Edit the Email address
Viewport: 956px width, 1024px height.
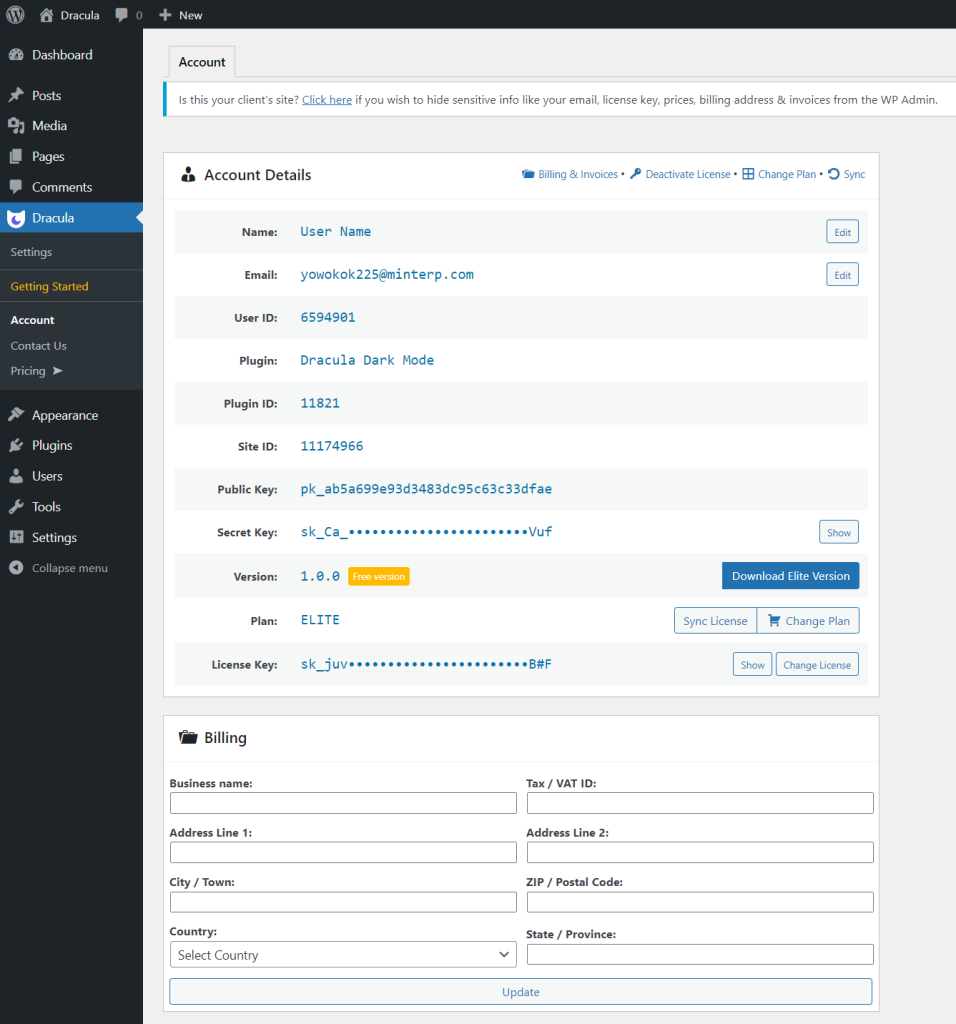click(842, 275)
